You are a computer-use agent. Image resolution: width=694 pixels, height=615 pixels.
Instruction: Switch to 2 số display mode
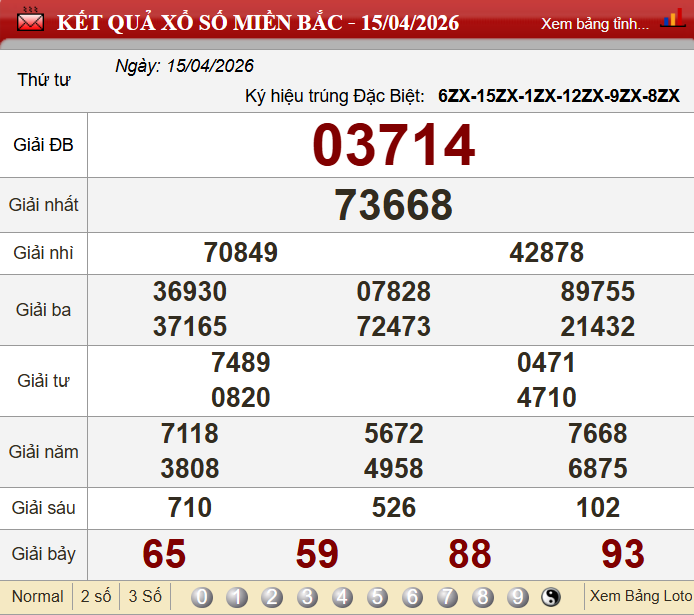pos(96,597)
